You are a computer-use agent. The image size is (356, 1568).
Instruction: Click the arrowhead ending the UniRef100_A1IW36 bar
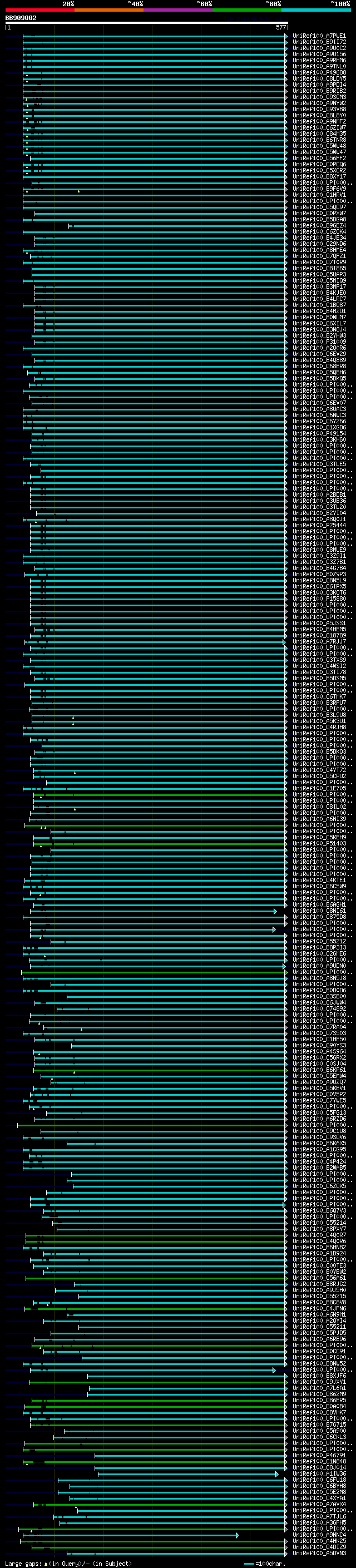tap(277, 1474)
